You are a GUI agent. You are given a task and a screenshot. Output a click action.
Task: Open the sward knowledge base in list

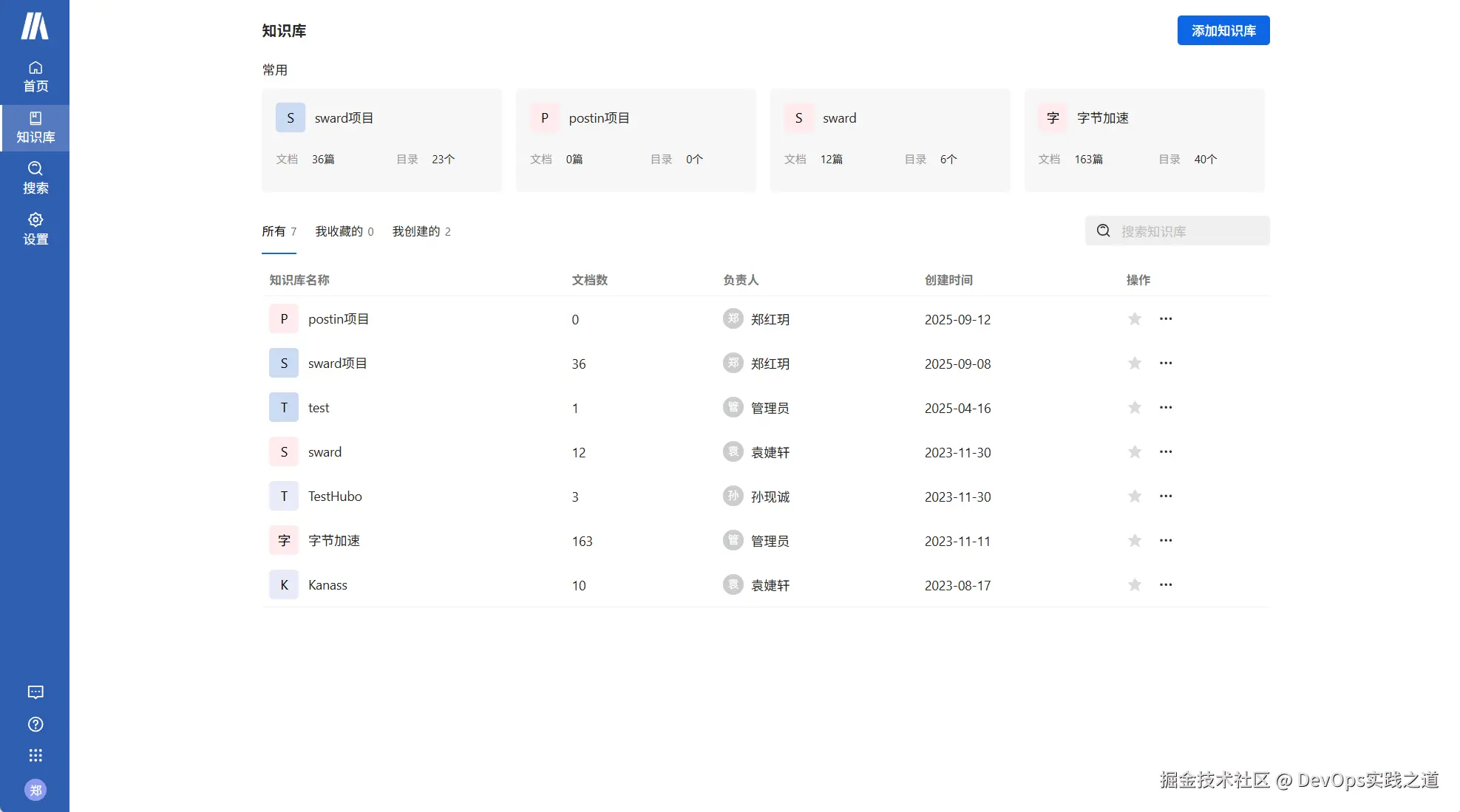[x=325, y=452]
